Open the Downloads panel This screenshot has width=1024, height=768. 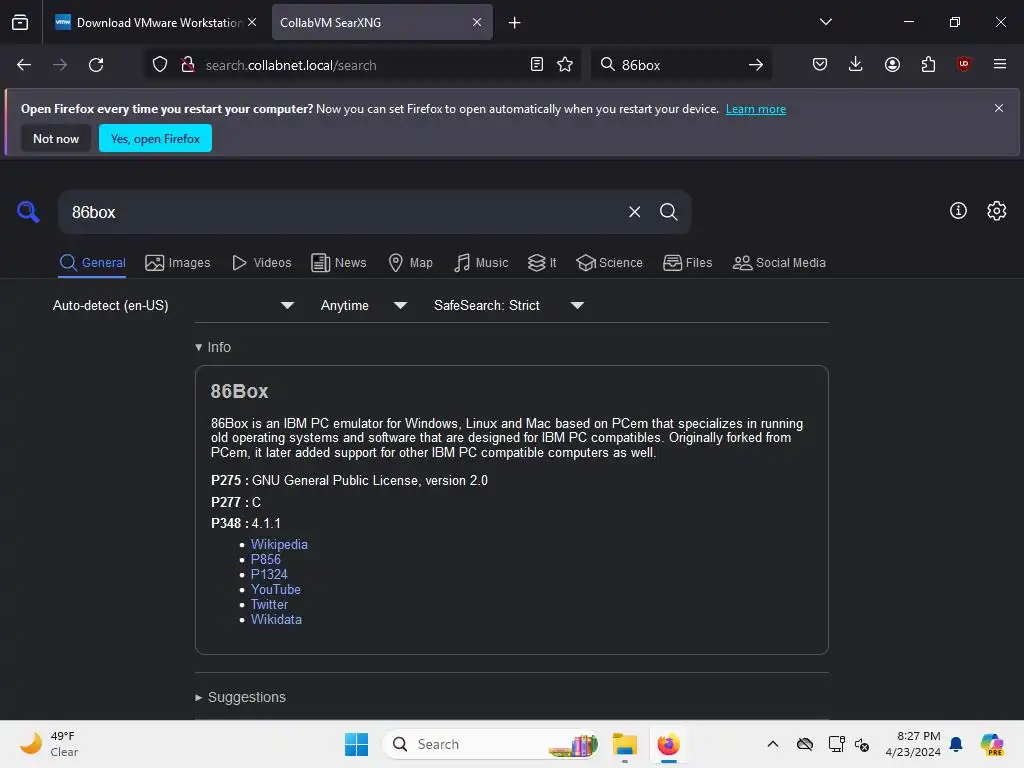[x=856, y=65]
